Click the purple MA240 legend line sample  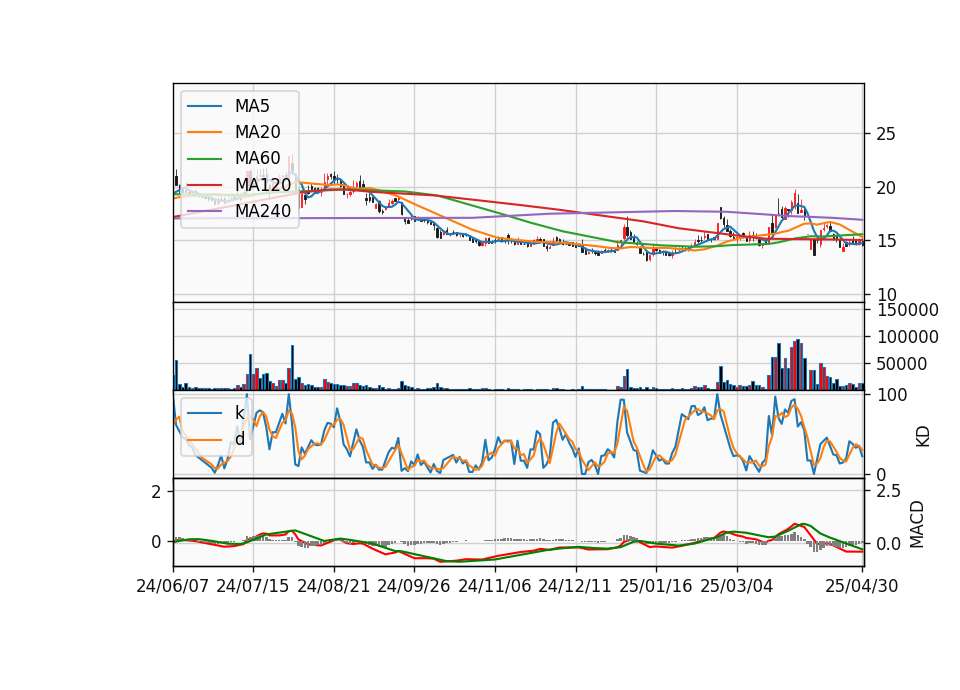[x=204, y=211]
